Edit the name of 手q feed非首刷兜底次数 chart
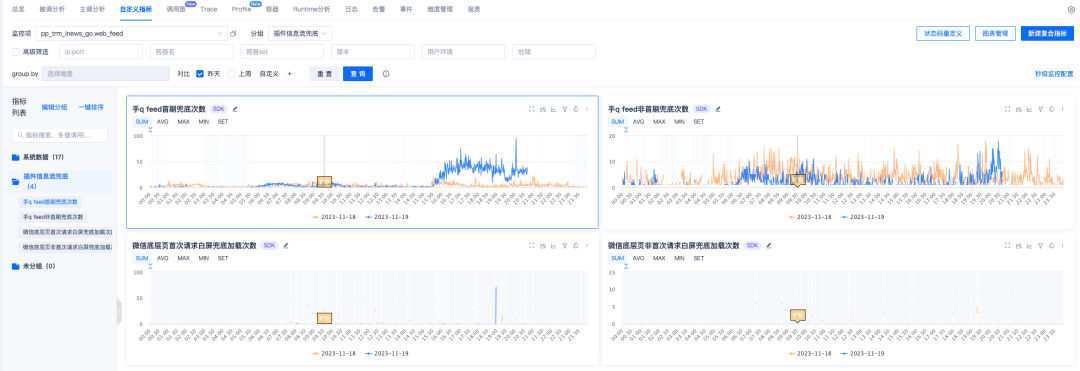This screenshot has height=371, width=1080. tap(718, 109)
